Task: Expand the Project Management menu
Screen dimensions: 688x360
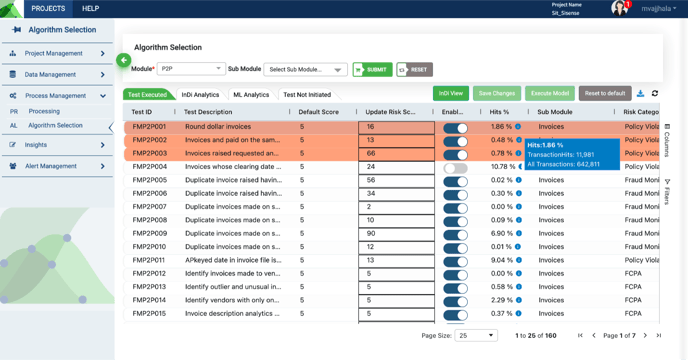Action: tap(102, 53)
